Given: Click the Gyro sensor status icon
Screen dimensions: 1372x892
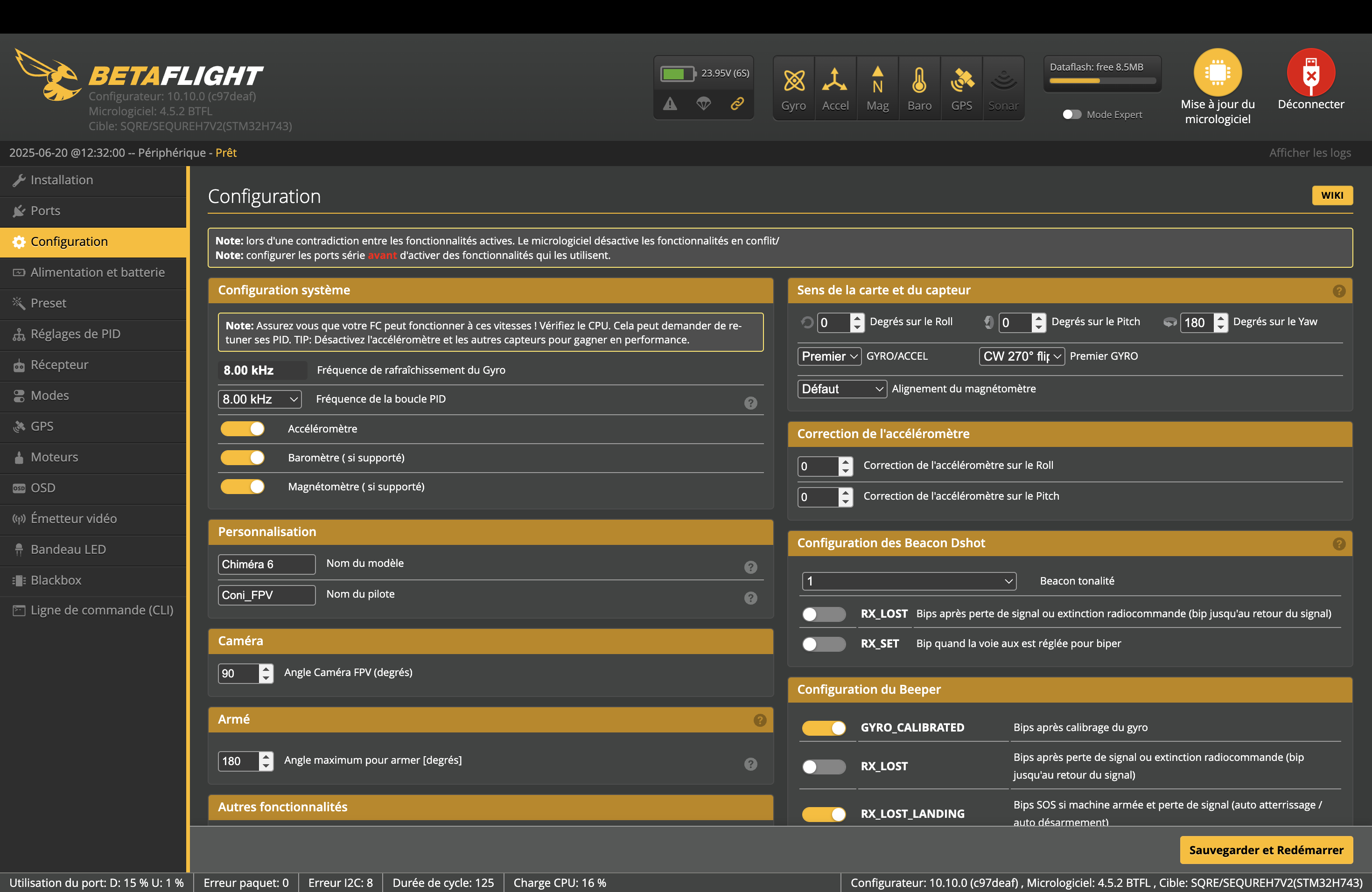Looking at the screenshot, I should 793,81.
